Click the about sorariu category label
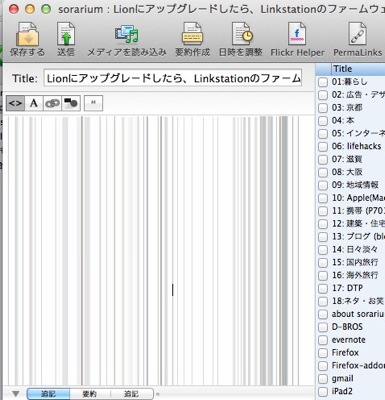385x400 pixels. [358, 314]
